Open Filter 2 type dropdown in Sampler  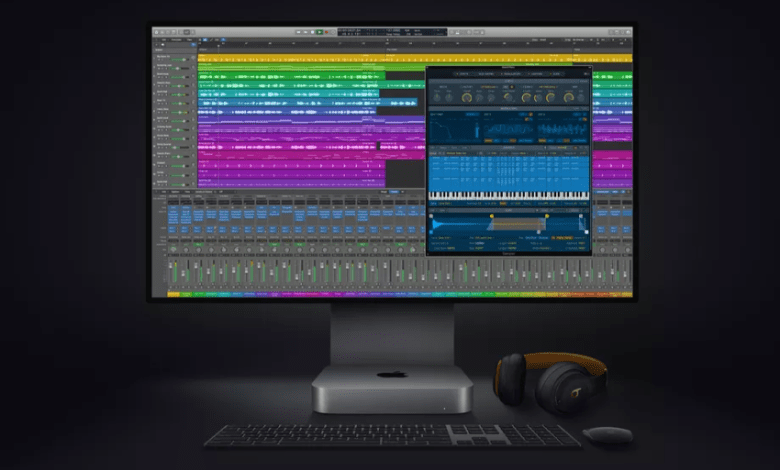click(x=548, y=87)
